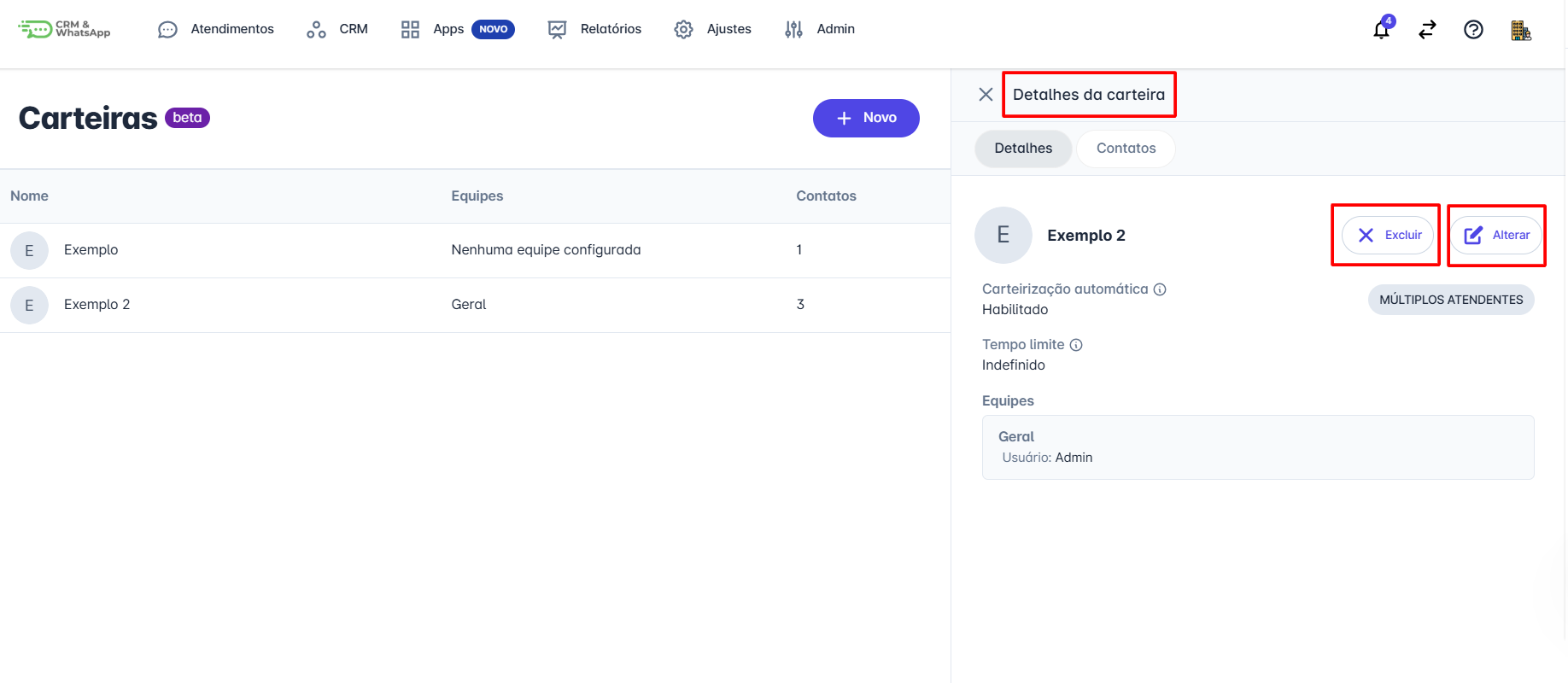
Task: Click the Exemplo 2 avatar in details
Action: point(1003,236)
